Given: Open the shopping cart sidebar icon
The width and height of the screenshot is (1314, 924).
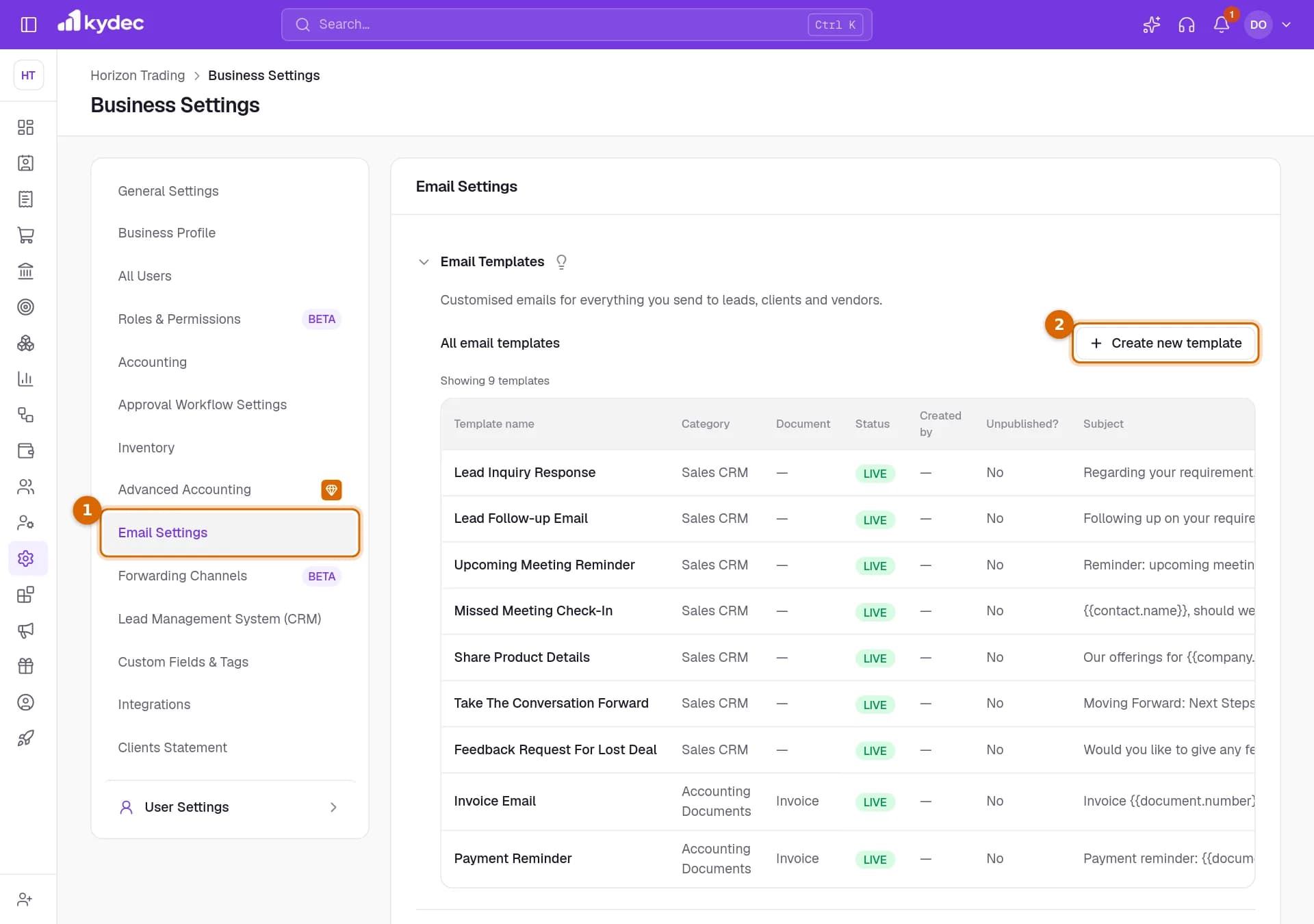Looking at the screenshot, I should tap(25, 235).
